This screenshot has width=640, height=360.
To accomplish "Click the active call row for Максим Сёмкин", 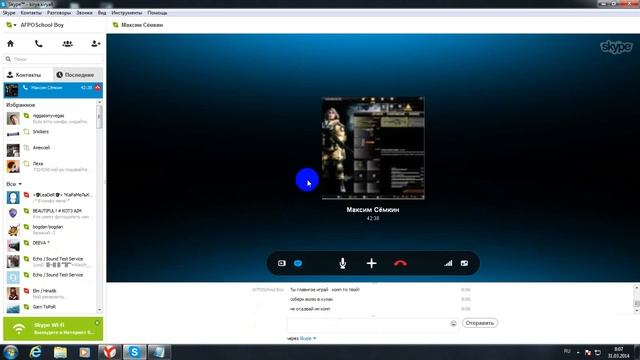I will [x=53, y=90].
